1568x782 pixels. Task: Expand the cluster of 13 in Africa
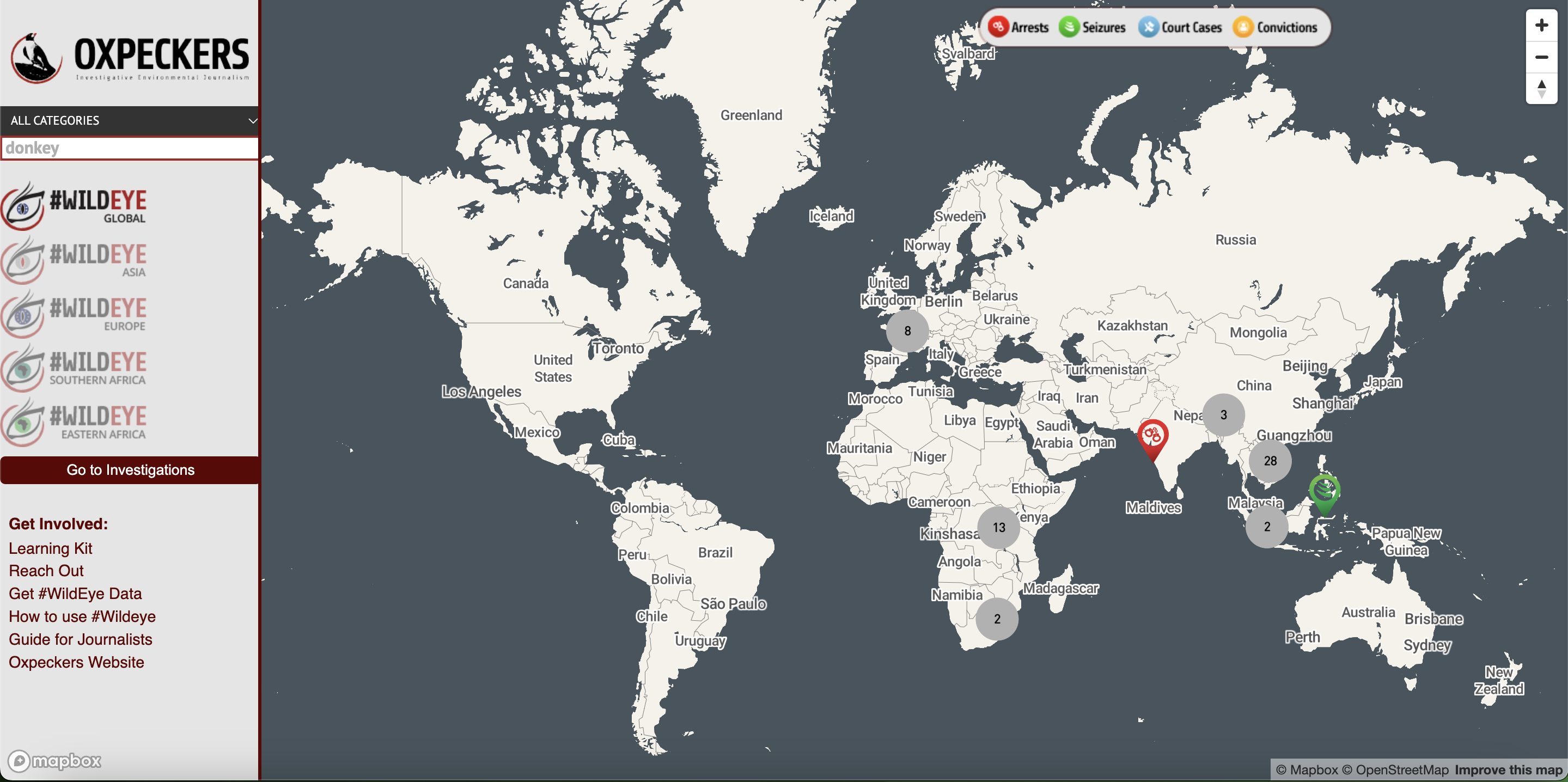[x=998, y=528]
